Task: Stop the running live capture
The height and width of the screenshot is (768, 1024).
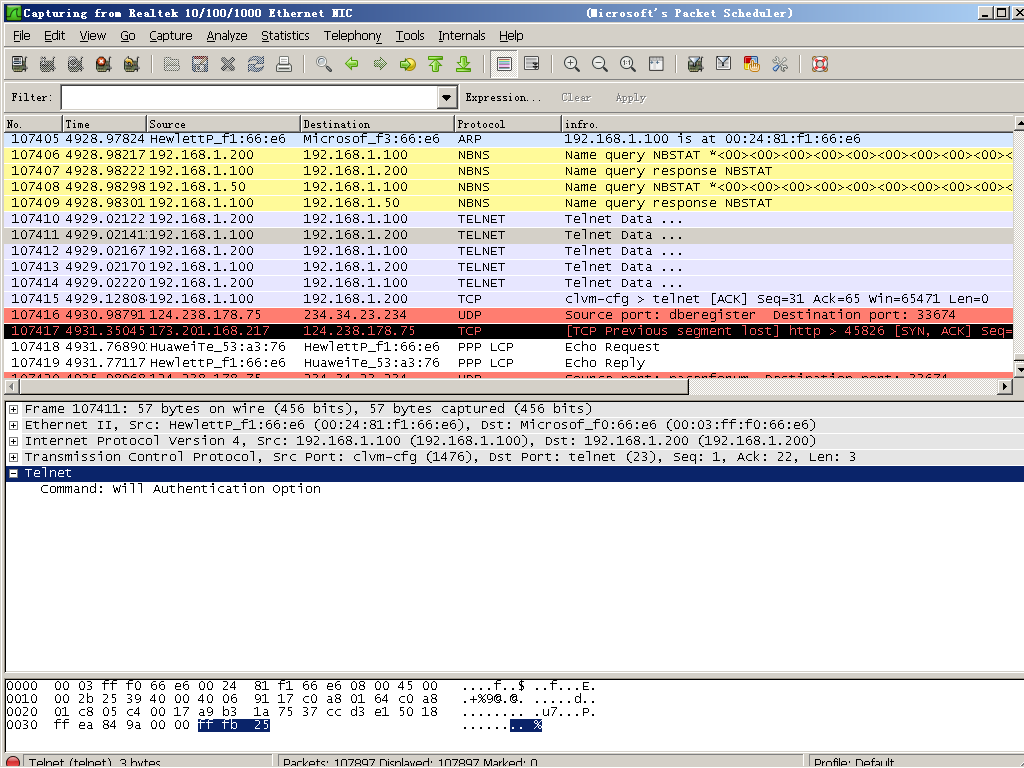Action: [103, 64]
